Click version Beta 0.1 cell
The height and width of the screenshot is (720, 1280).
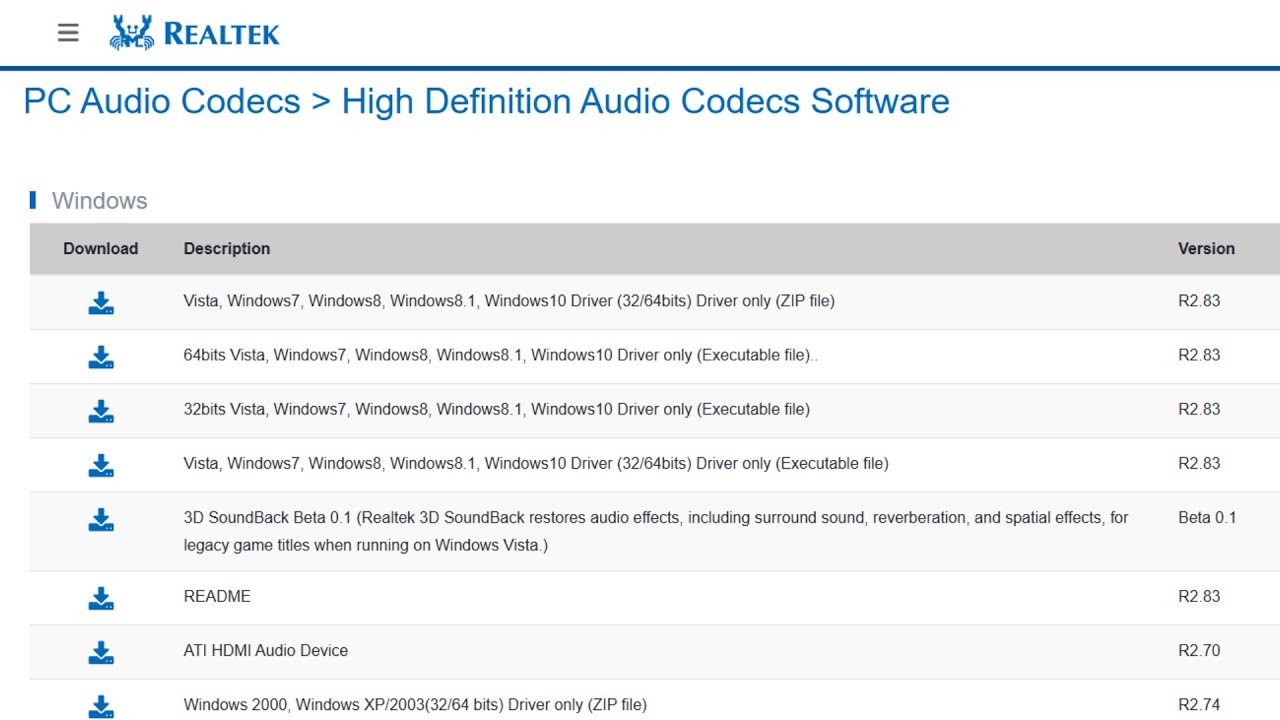pos(1207,518)
